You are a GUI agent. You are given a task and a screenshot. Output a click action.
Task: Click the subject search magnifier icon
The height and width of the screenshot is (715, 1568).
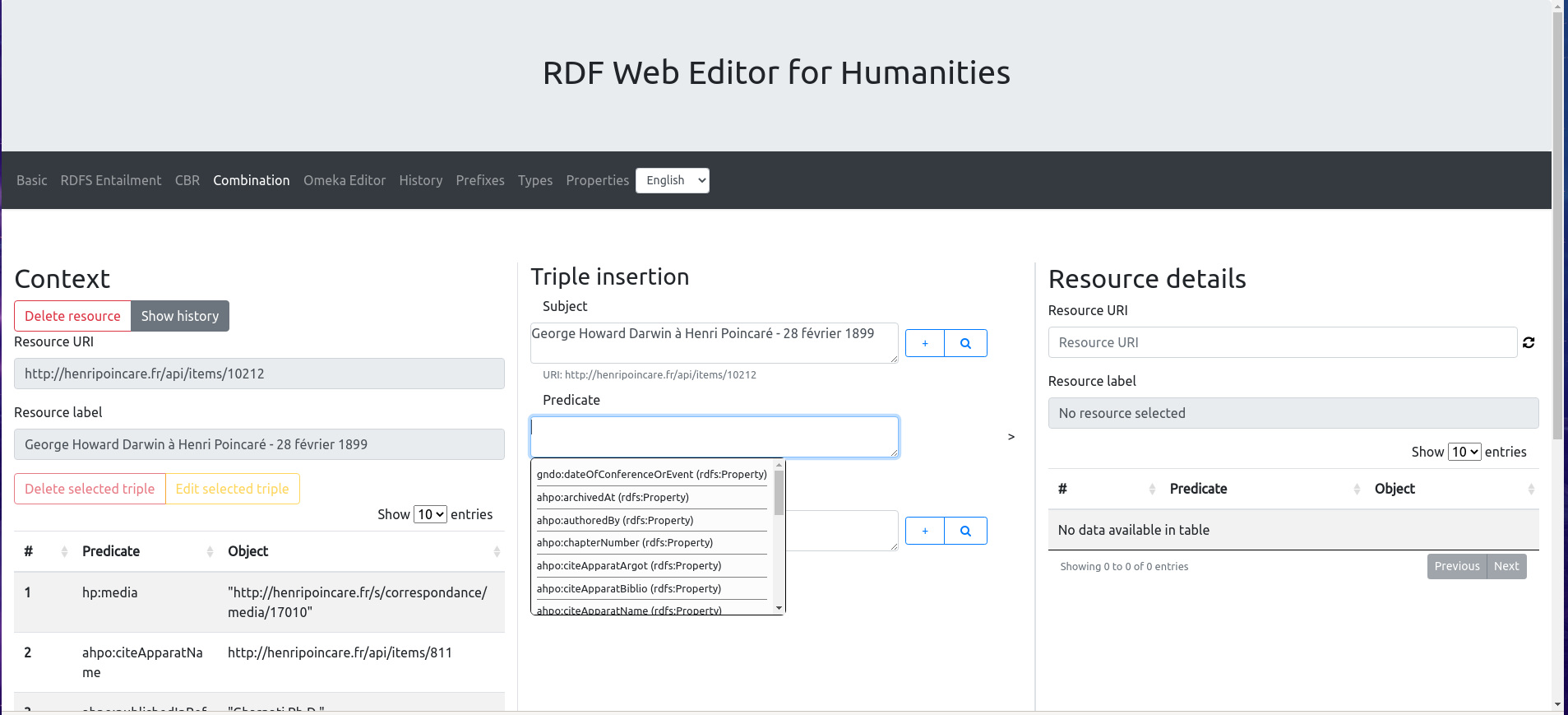pyautogui.click(x=966, y=343)
